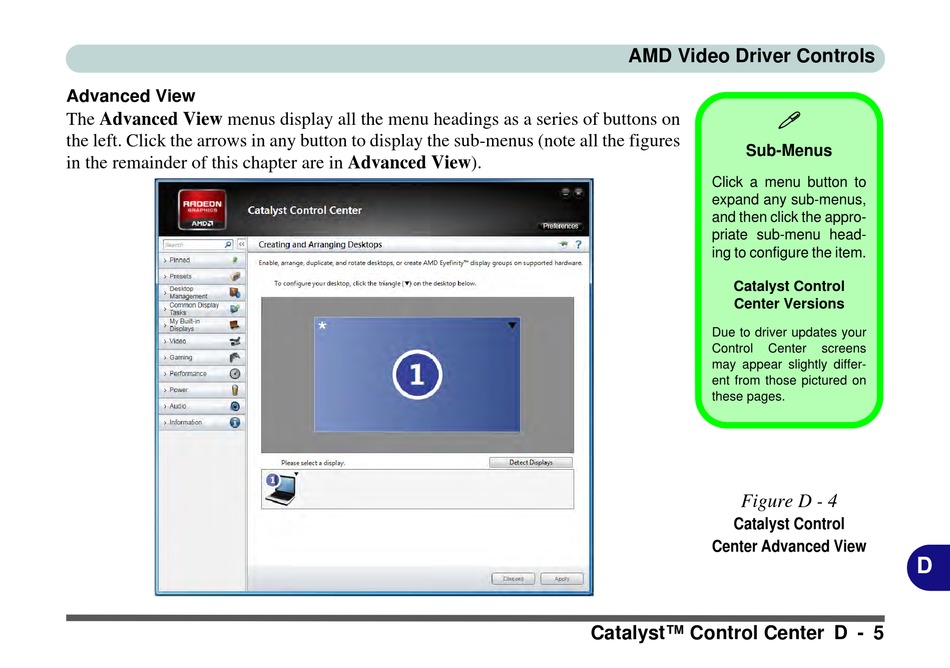The height and width of the screenshot is (668, 950).
Task: Open the Preferences menu
Action: (560, 226)
